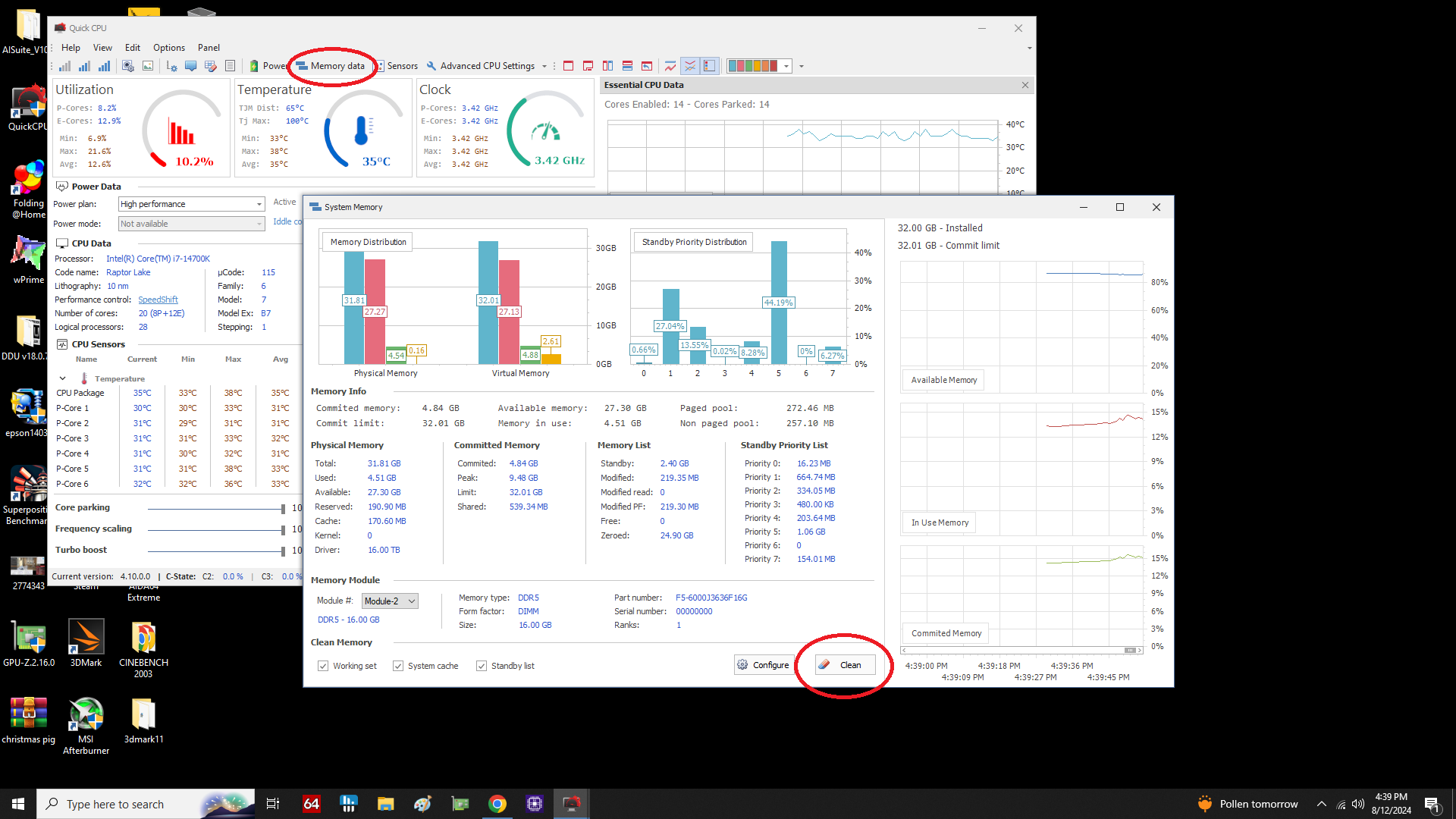The height and width of the screenshot is (819, 1456).
Task: Open the Power mode dropdown
Action: coord(191,224)
